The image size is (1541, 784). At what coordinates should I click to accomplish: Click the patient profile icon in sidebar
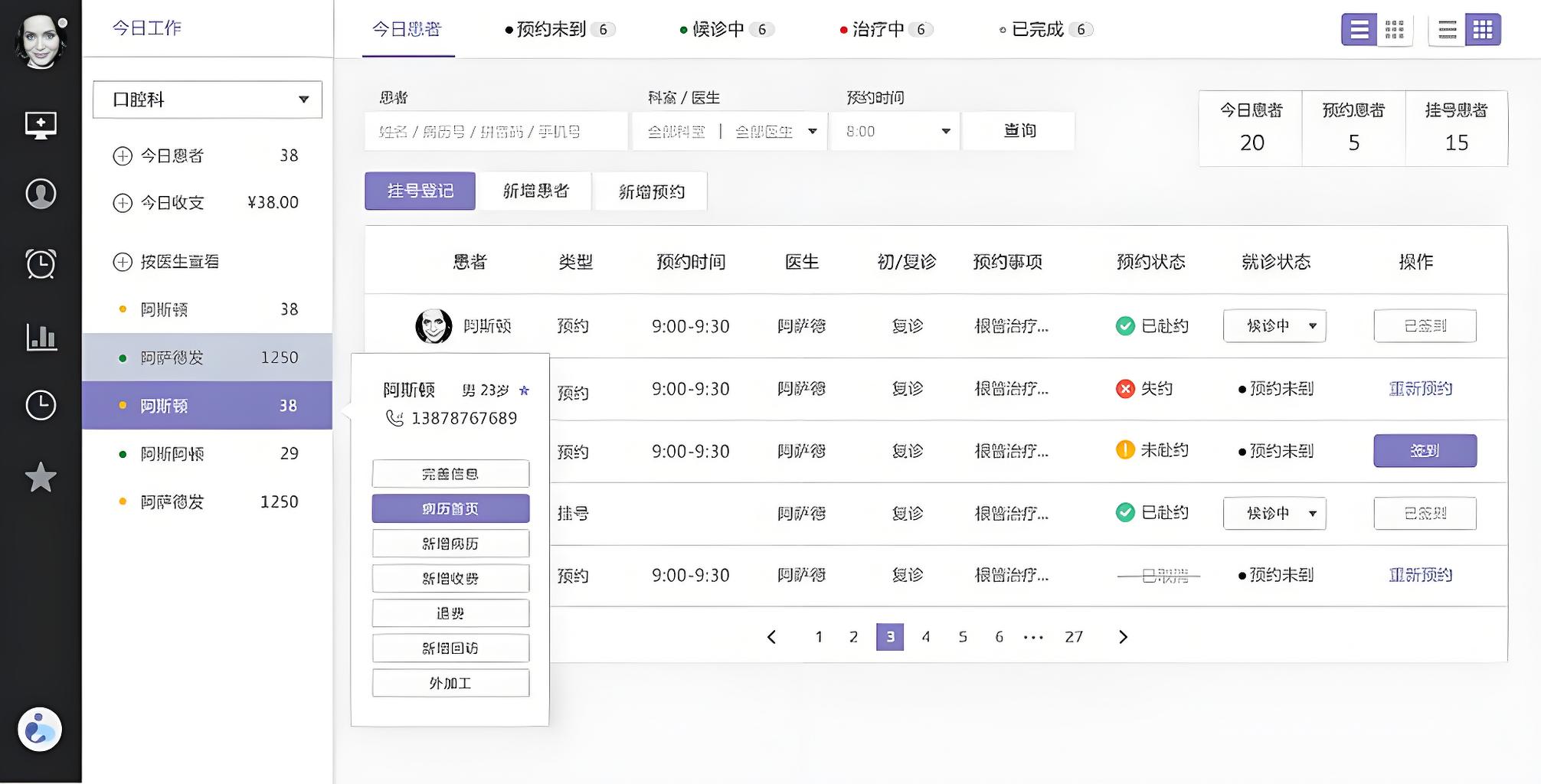41,194
